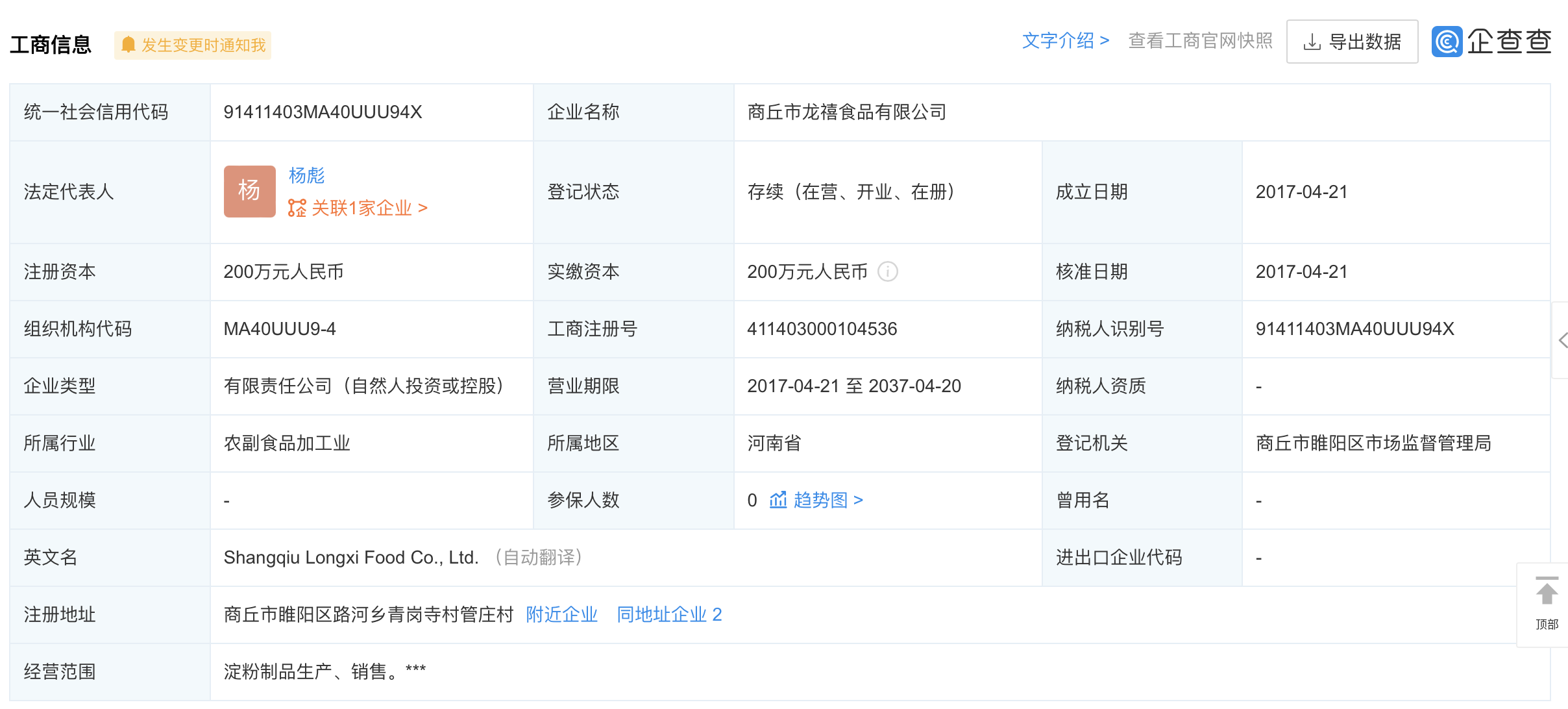
Task: Click the back-to-top arrow icon
Action: [x=1547, y=592]
